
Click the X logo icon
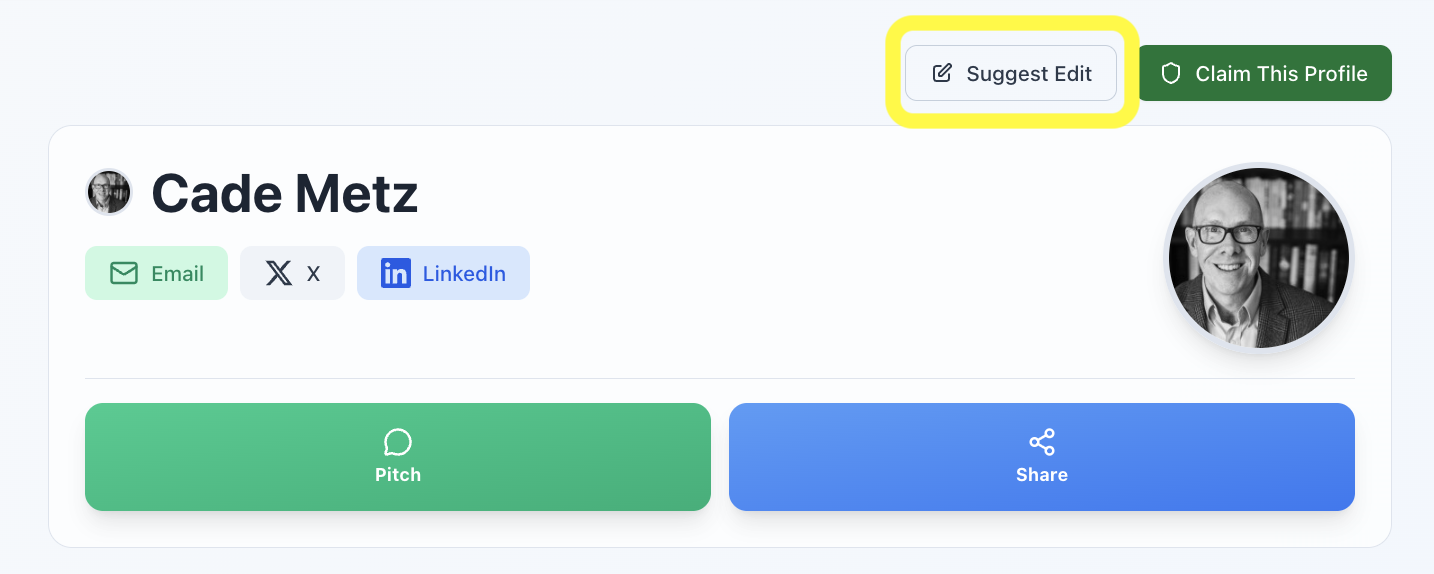[279, 273]
